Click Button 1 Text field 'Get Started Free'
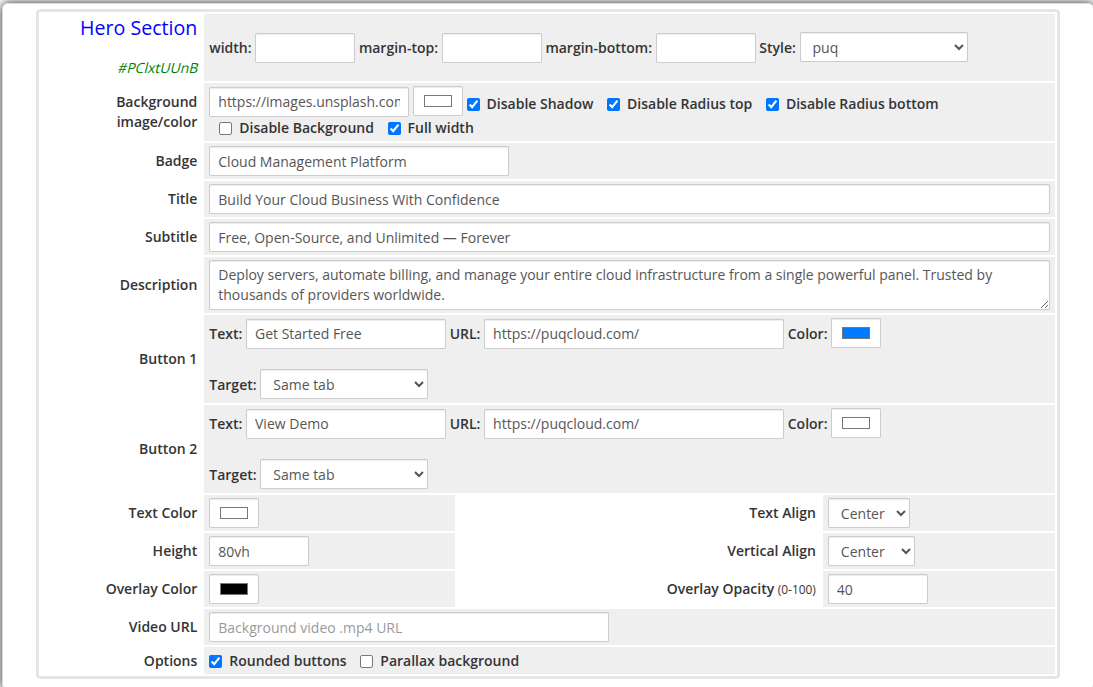 (346, 334)
